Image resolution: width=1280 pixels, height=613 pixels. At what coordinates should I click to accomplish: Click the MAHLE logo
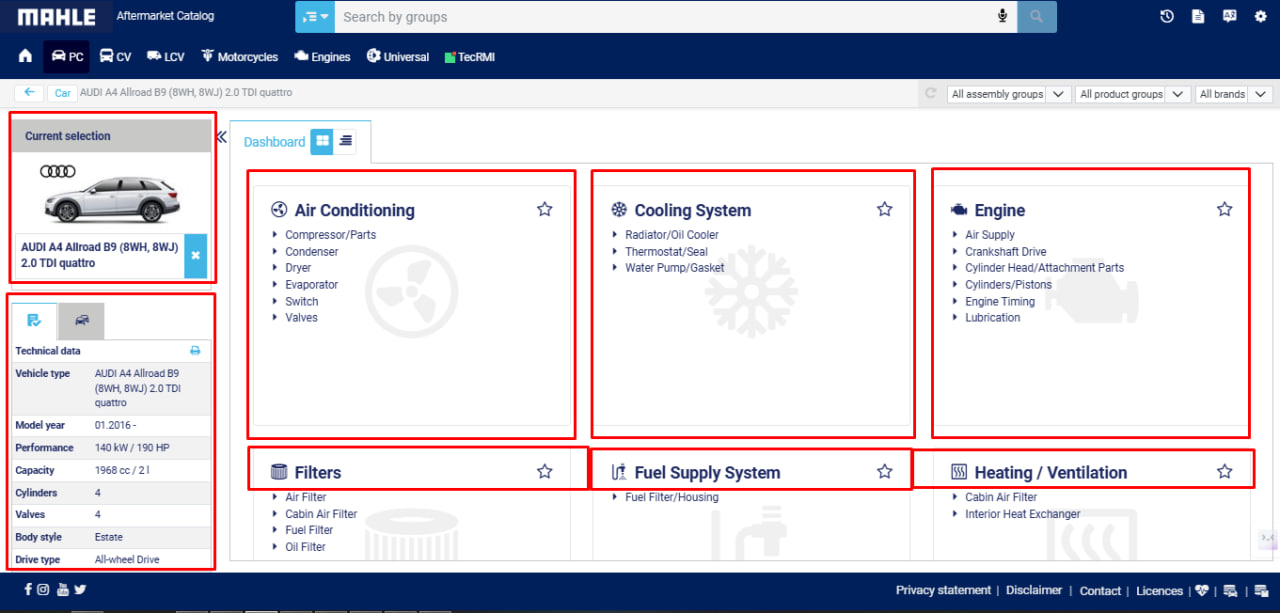[57, 17]
